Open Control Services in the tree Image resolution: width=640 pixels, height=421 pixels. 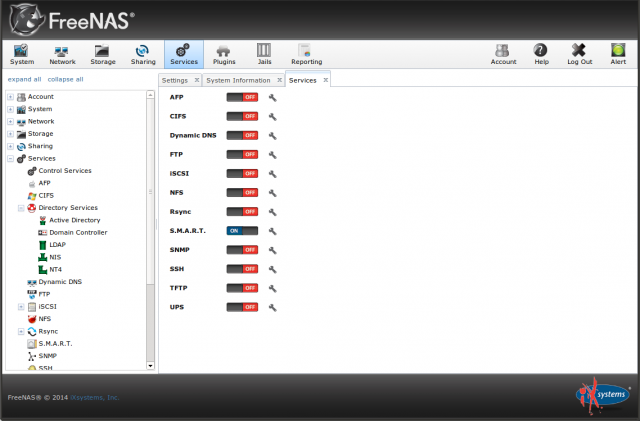coord(65,171)
